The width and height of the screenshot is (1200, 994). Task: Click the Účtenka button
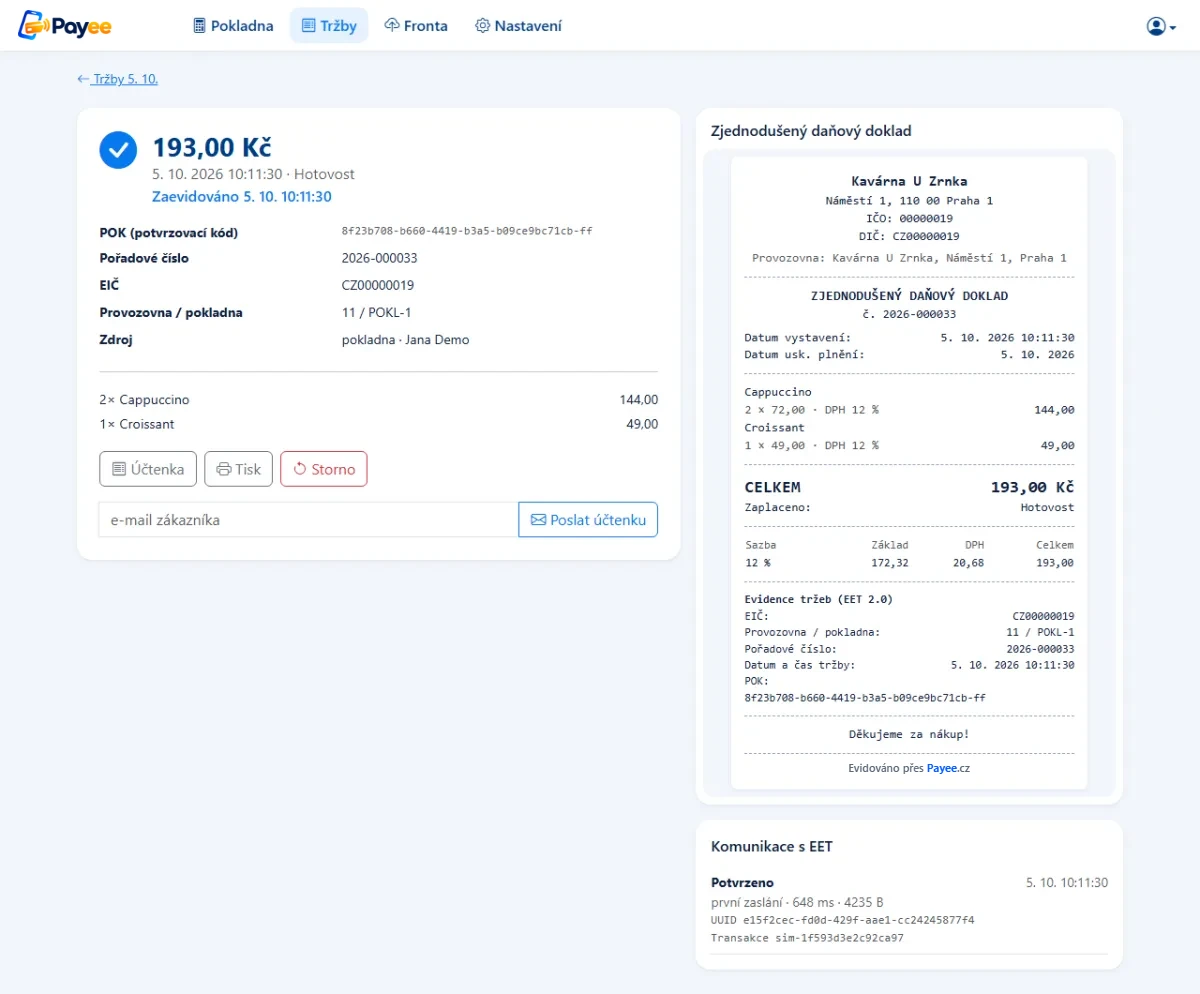click(148, 469)
